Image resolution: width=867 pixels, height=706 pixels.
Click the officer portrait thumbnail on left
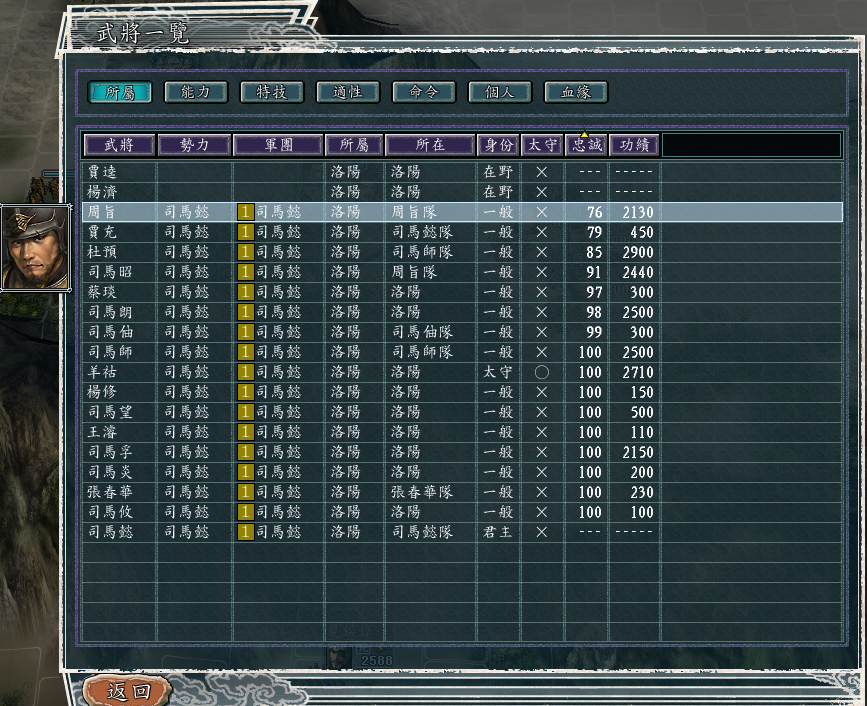pyautogui.click(x=35, y=247)
